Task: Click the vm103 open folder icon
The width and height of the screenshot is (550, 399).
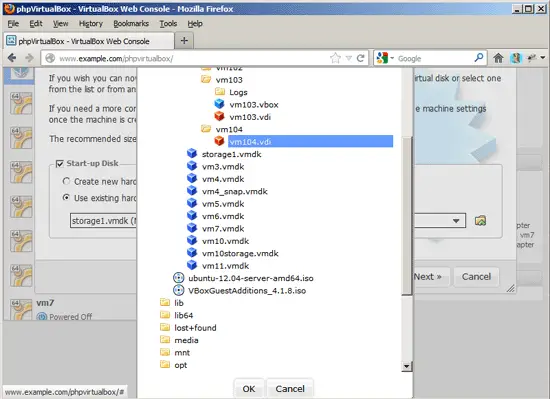Action: 206,80
